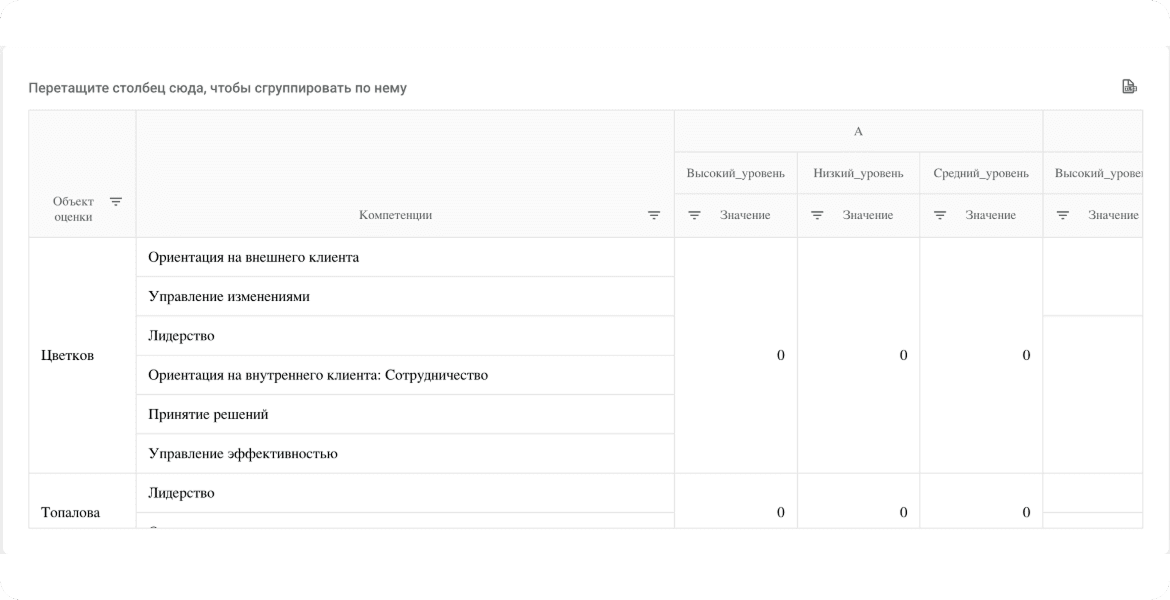Open filter for Объект оценки column

pyautogui.click(x=116, y=201)
